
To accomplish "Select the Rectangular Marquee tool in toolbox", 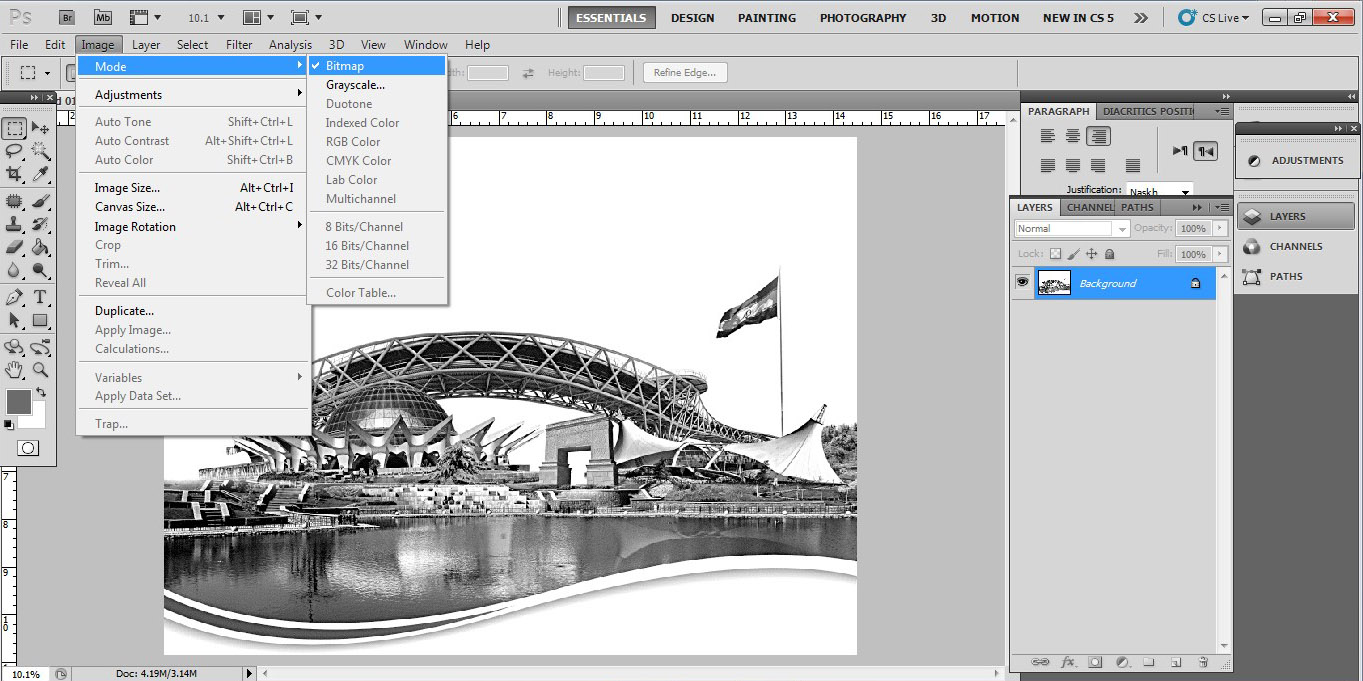I will pos(14,128).
